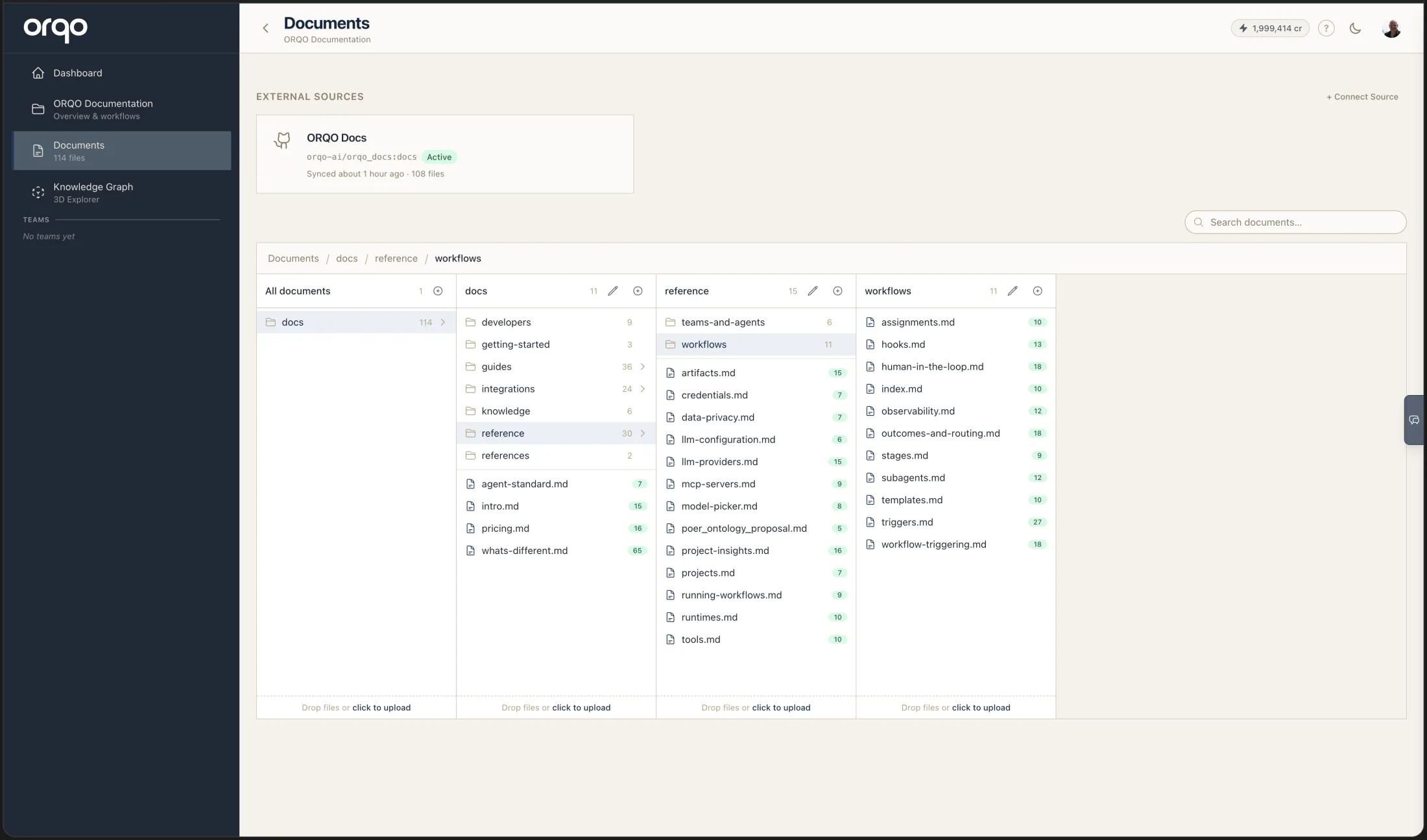Image resolution: width=1427 pixels, height=840 pixels.
Task: Open the references folder
Action: pos(556,455)
